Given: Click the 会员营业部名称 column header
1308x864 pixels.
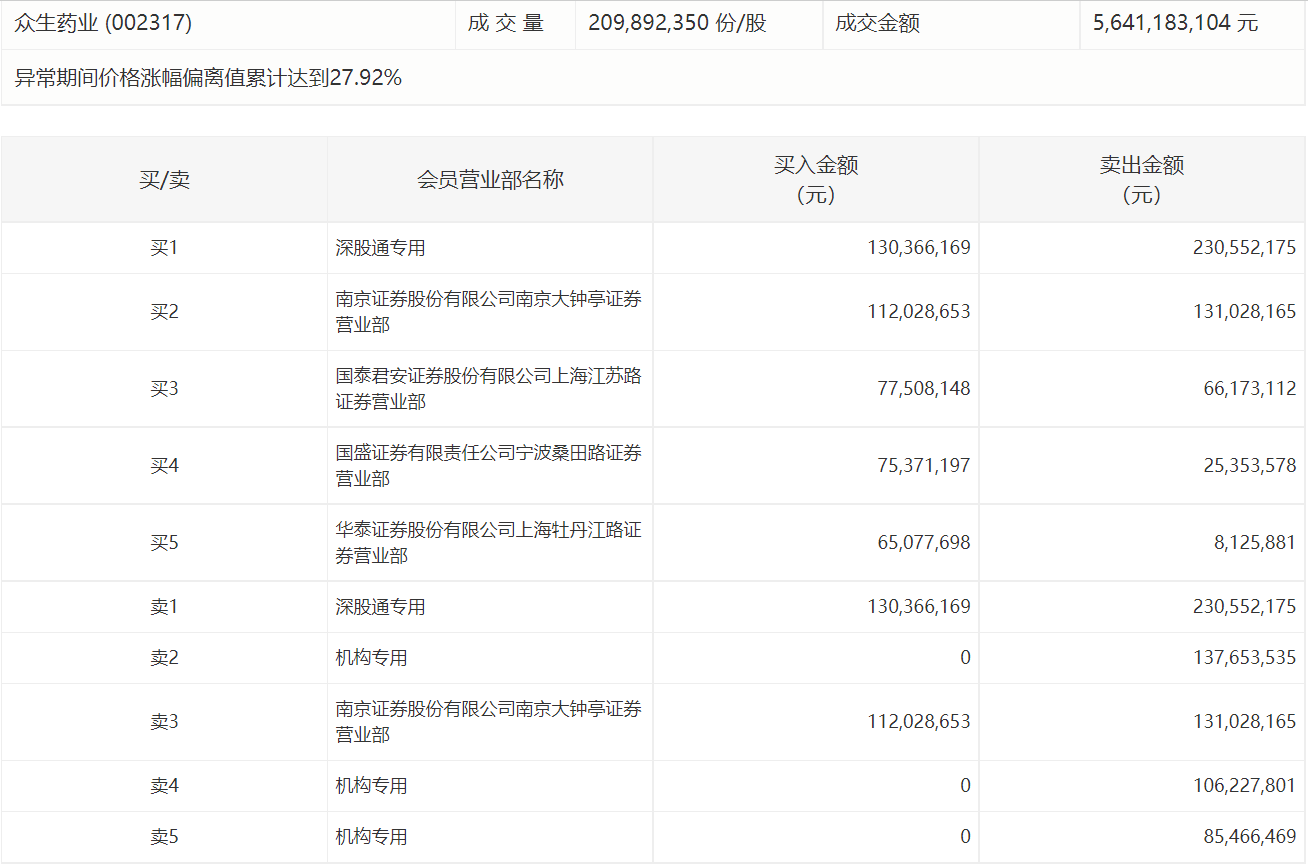Looking at the screenshot, I should tap(490, 180).
